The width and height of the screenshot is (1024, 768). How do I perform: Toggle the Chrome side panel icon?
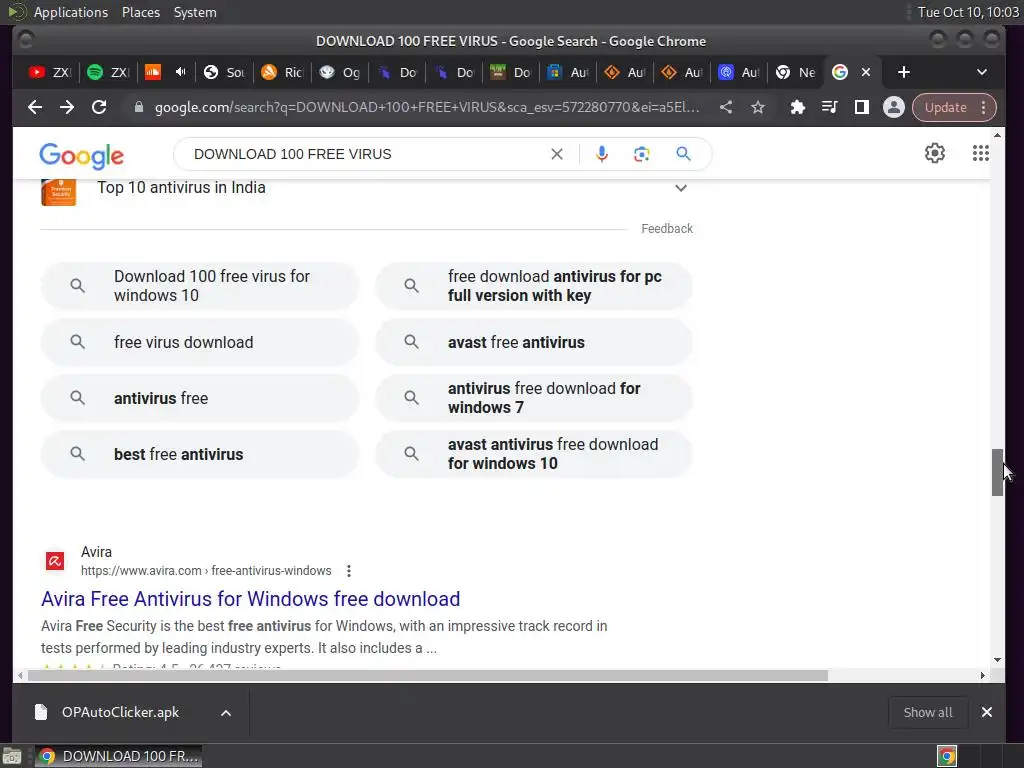coord(861,107)
